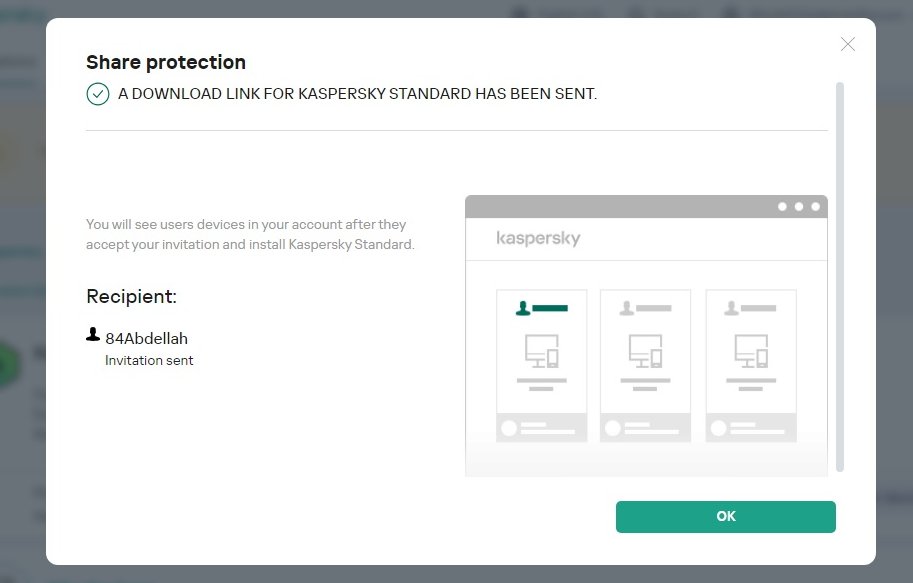Click the devices icon in third card
913x583 pixels.
pyautogui.click(x=751, y=351)
